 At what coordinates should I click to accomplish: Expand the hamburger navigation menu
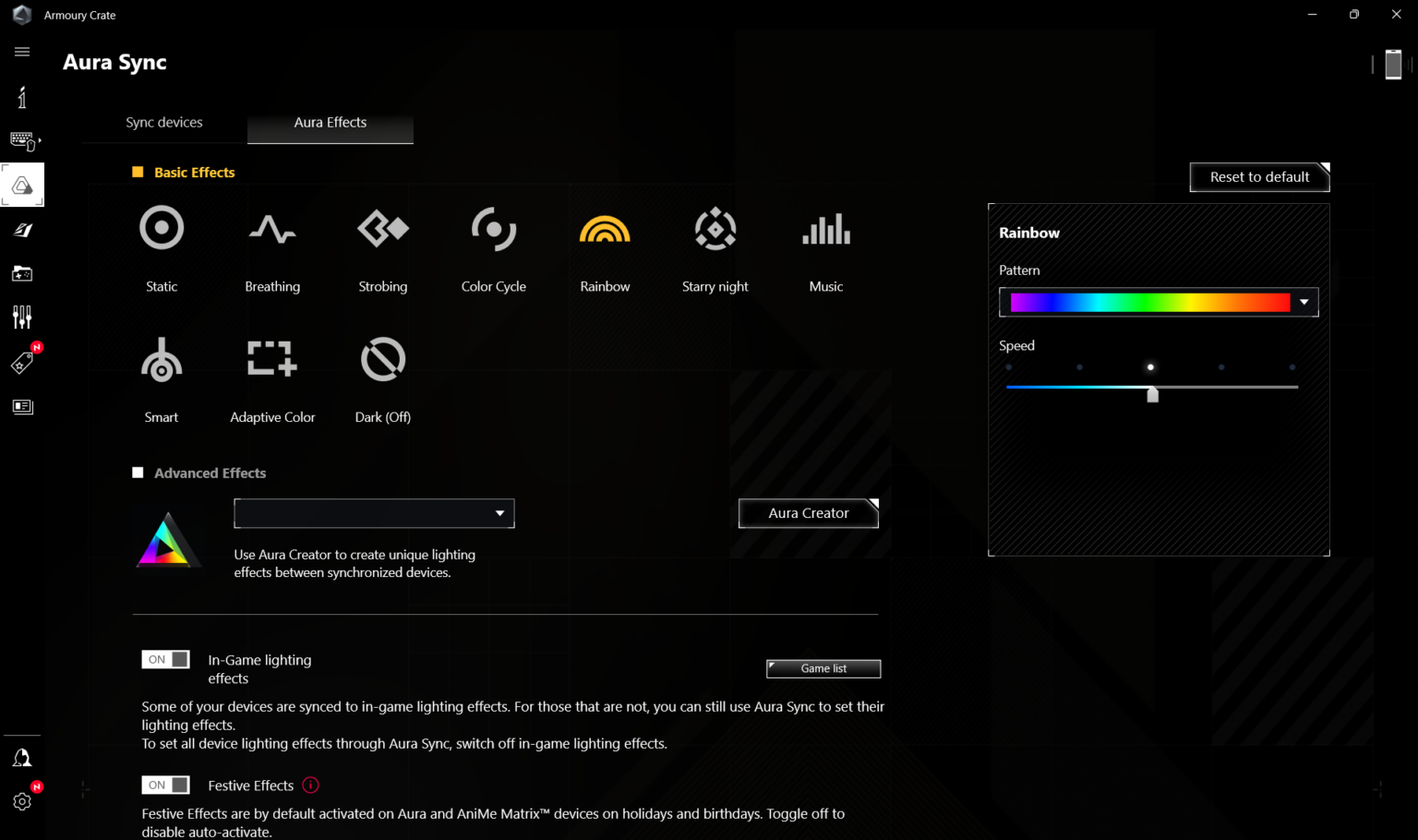pos(22,52)
